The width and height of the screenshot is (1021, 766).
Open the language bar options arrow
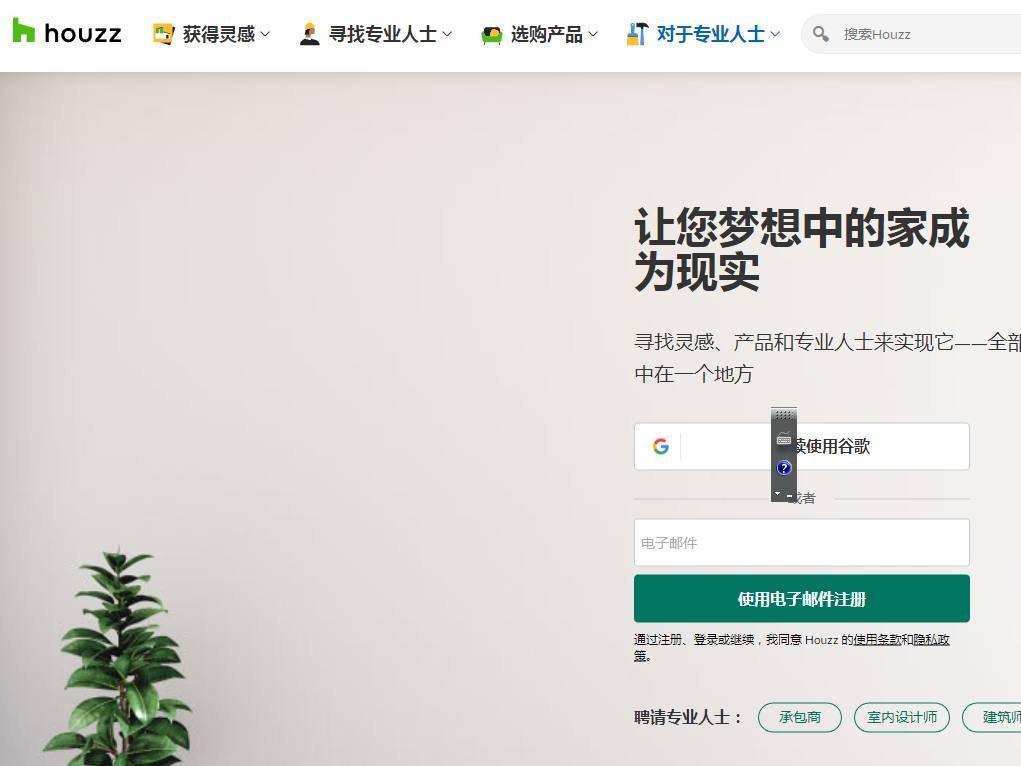(777, 494)
